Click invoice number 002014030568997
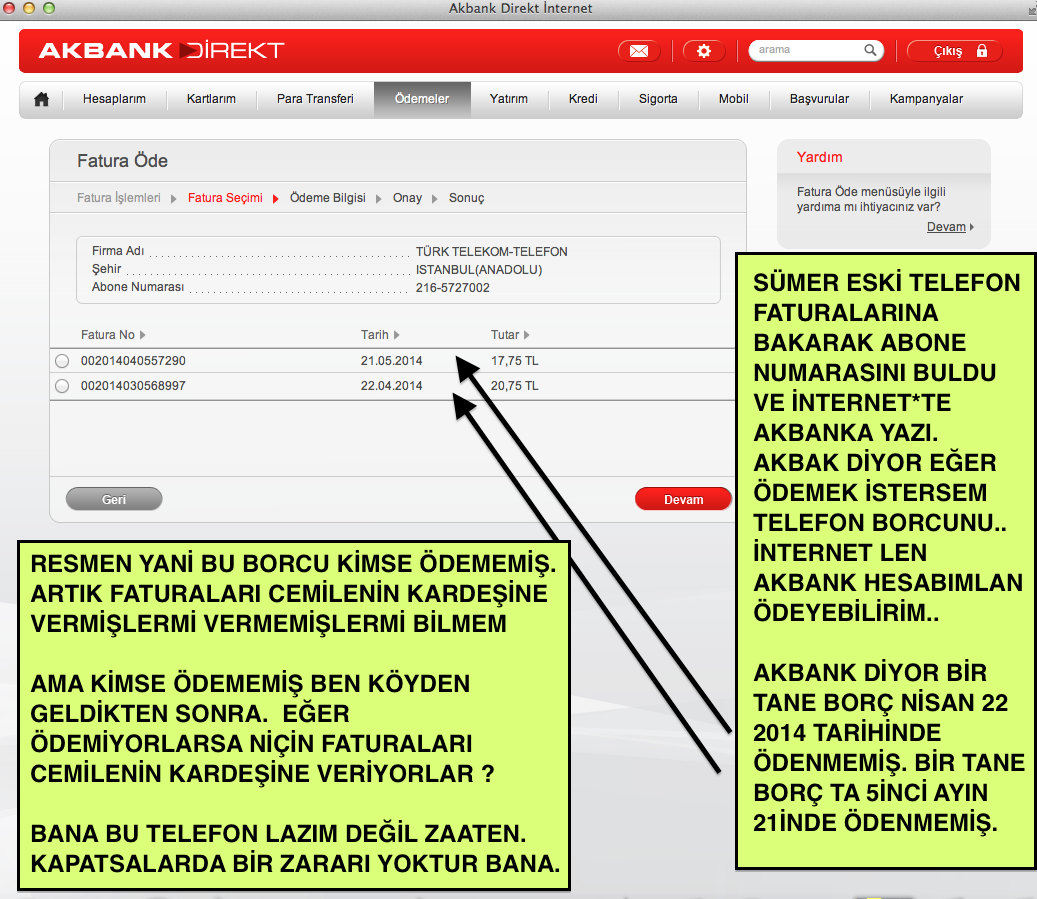 [133, 386]
